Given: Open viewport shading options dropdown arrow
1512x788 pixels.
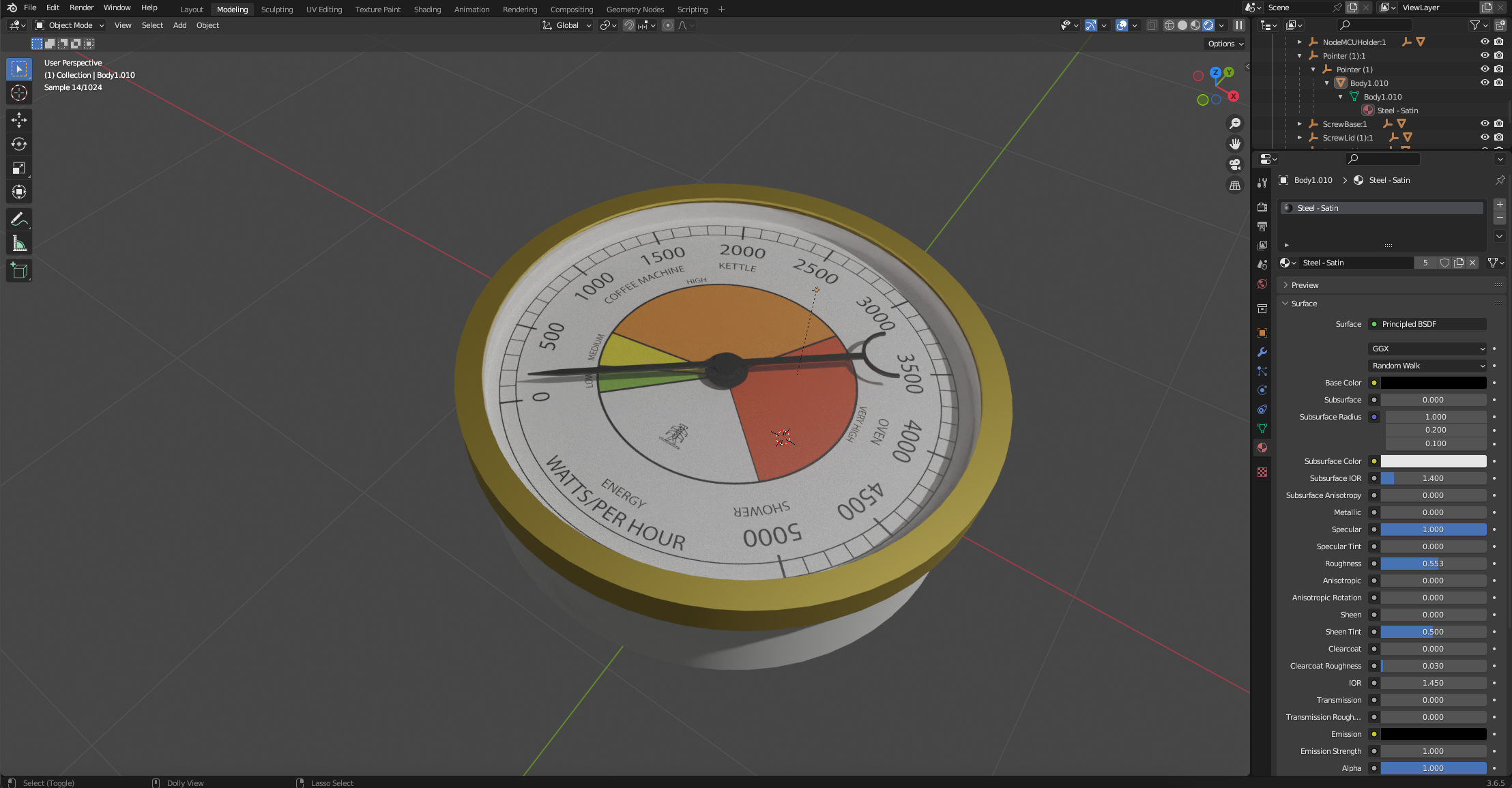Looking at the screenshot, I should coord(1221,25).
